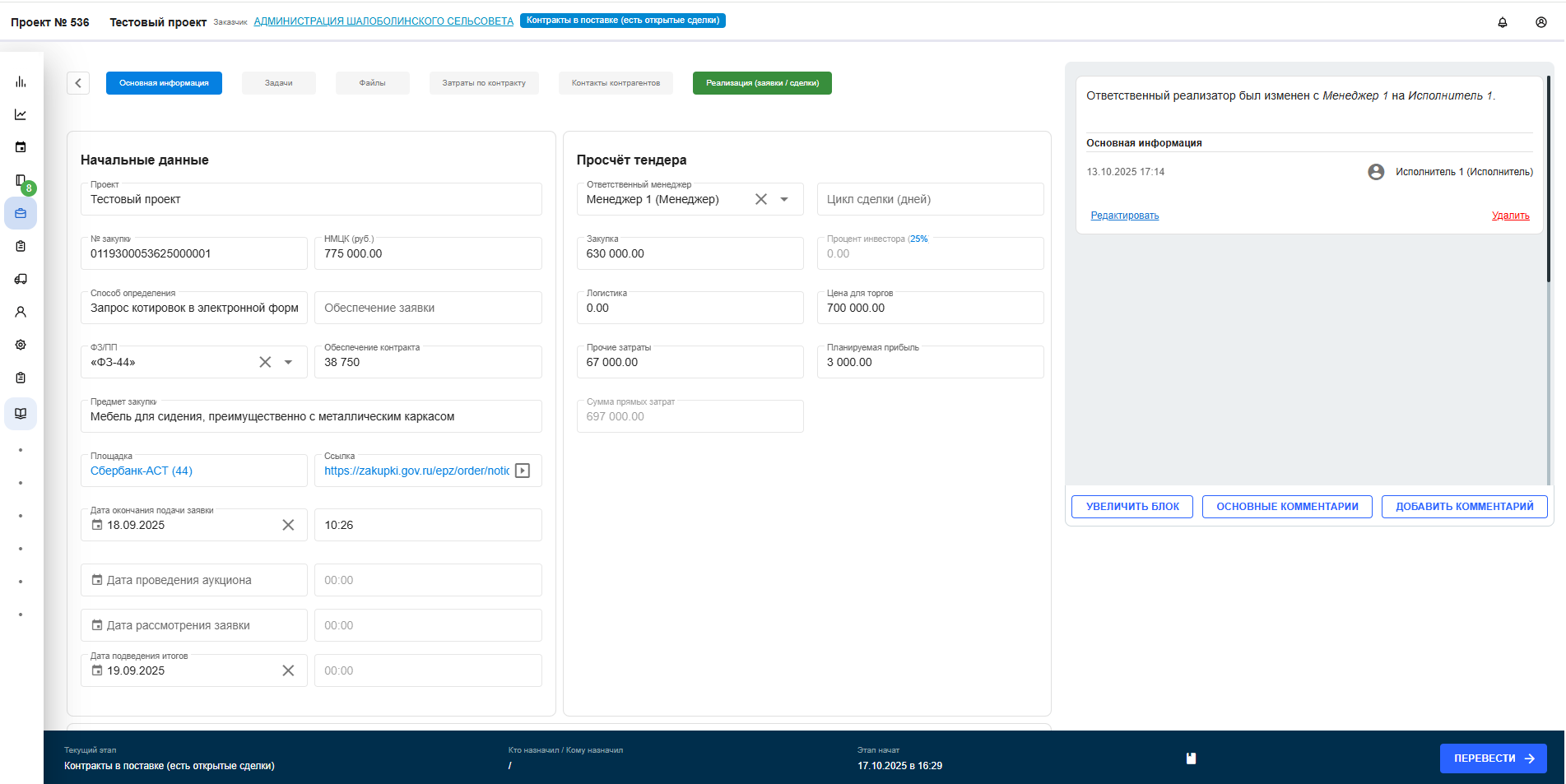Screen dimensions: 1566x784
Task: Open the line graph sidebar icon
Action: click(21, 114)
